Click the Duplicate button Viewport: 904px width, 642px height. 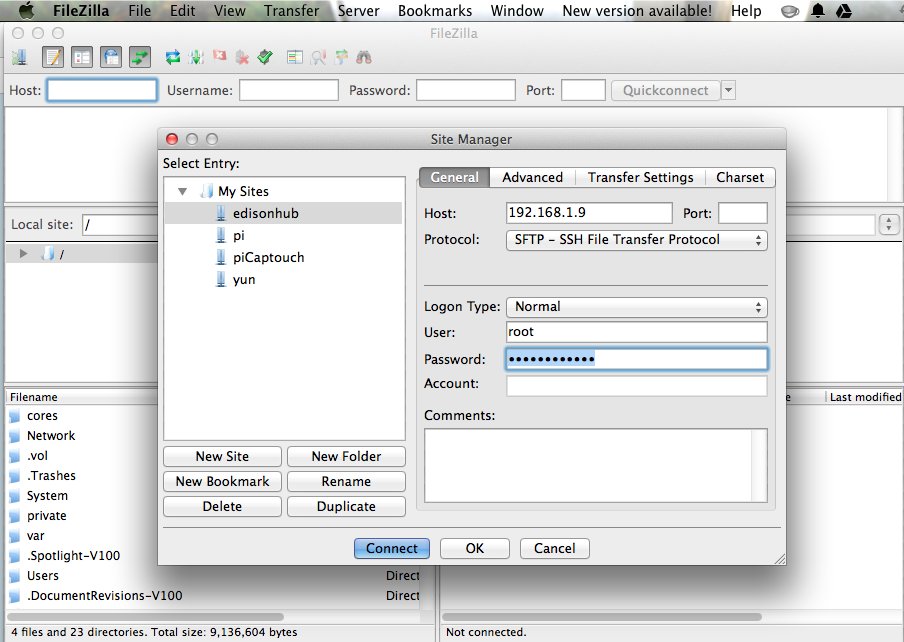(346, 507)
